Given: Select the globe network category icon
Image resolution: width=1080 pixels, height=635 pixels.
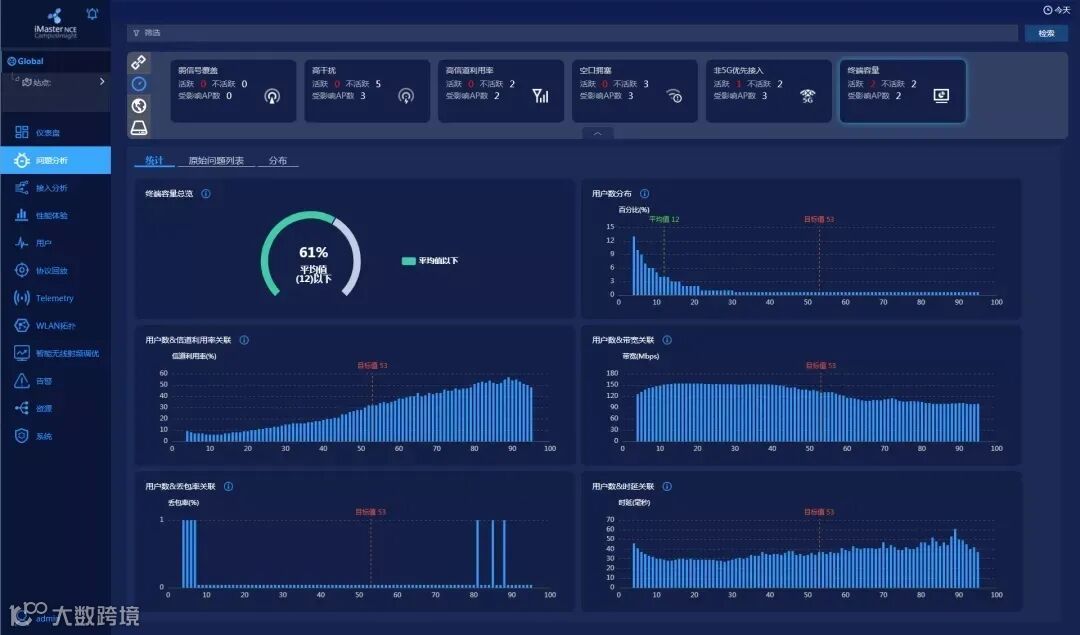Looking at the screenshot, I should pyautogui.click(x=139, y=105).
